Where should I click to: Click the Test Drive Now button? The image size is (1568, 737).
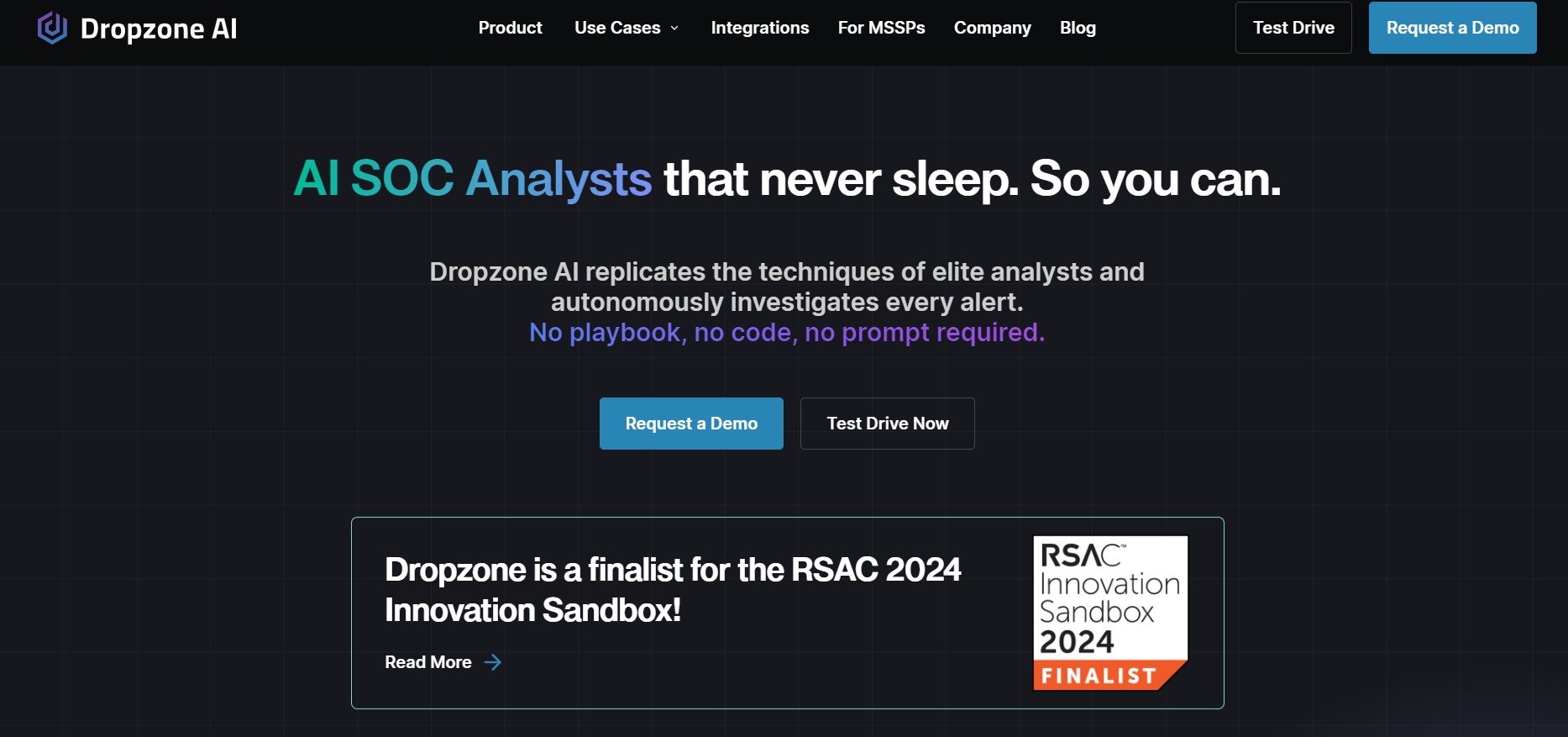(x=887, y=424)
